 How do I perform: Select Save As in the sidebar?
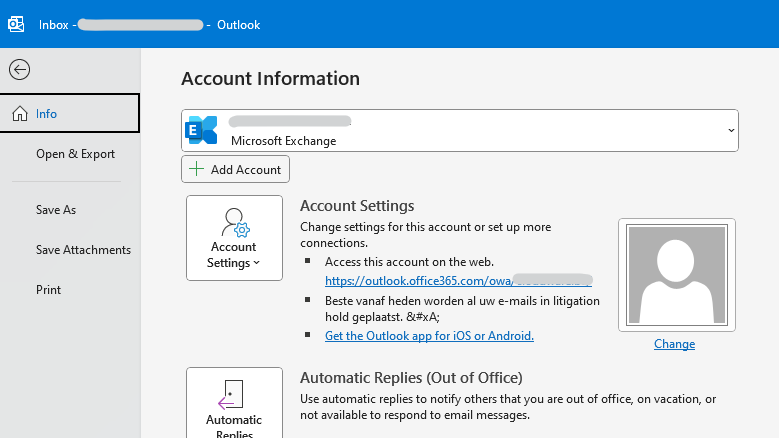pyautogui.click(x=56, y=210)
